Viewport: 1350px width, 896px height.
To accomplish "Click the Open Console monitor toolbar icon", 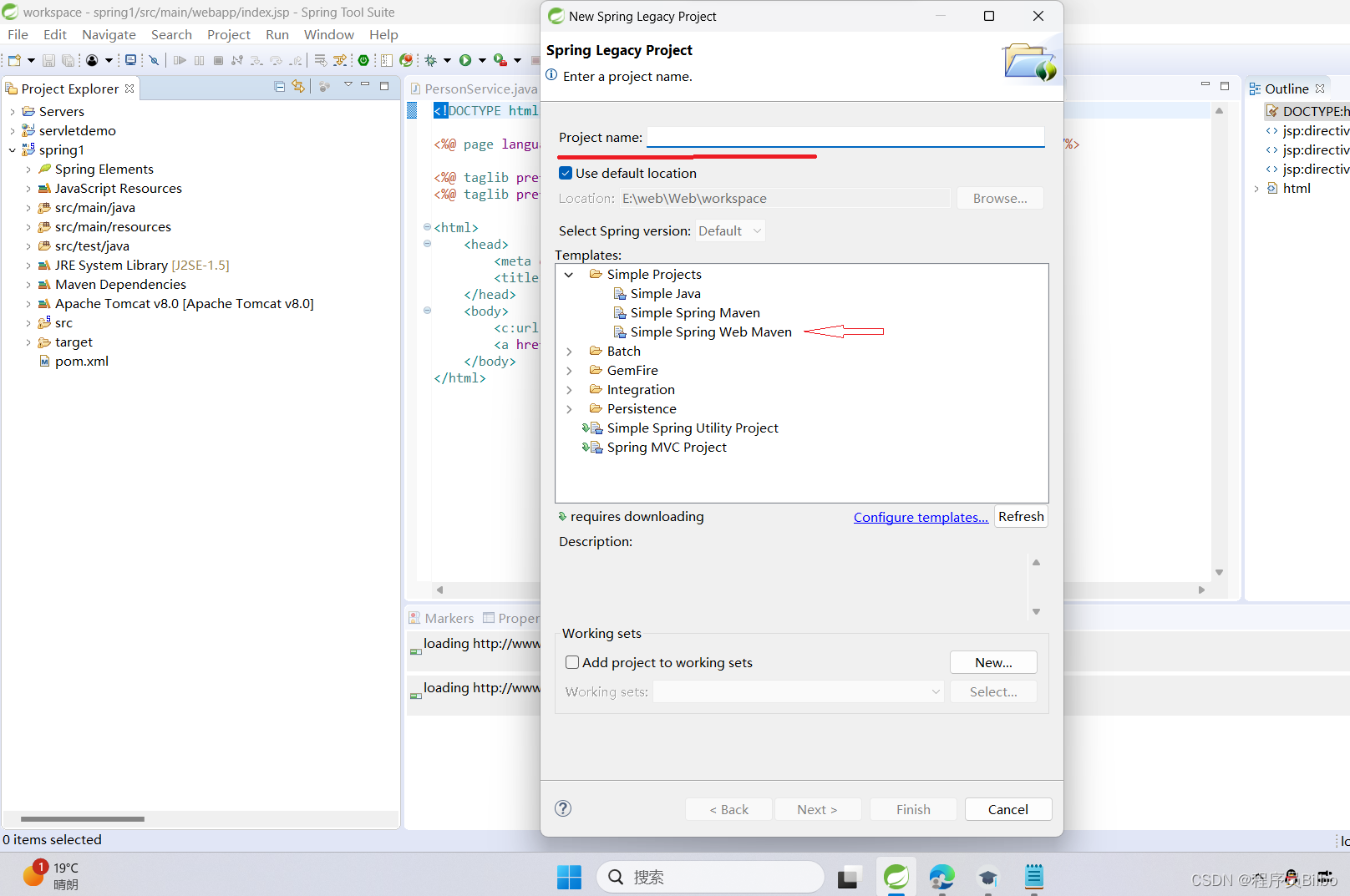I will [130, 60].
